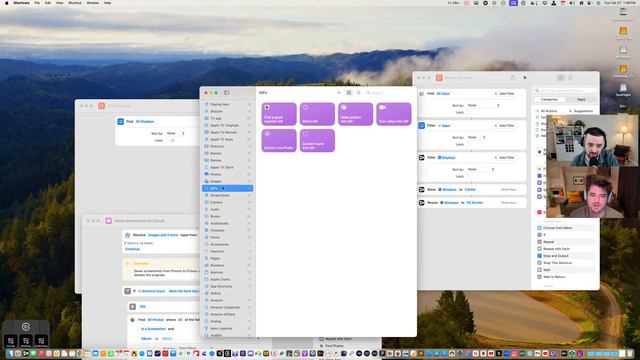
Task: Add the Stop and Output action
Action: [566, 256]
